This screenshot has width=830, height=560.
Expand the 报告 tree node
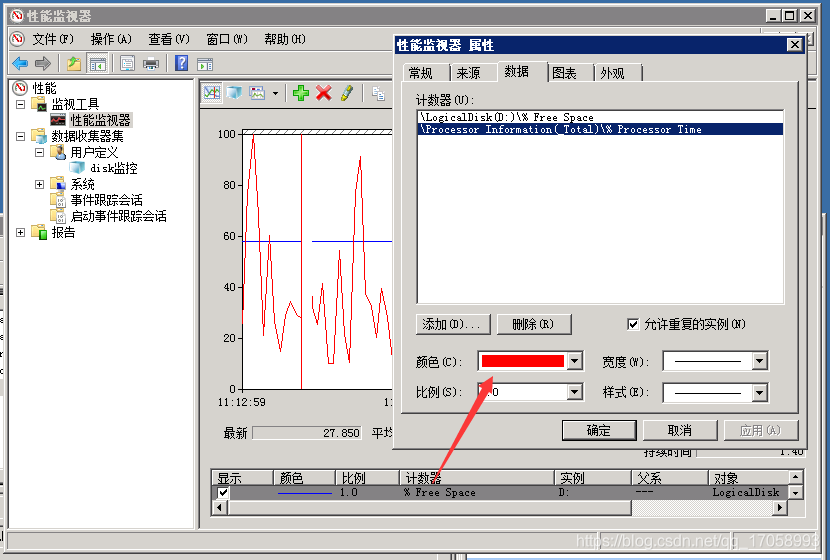click(x=20, y=232)
